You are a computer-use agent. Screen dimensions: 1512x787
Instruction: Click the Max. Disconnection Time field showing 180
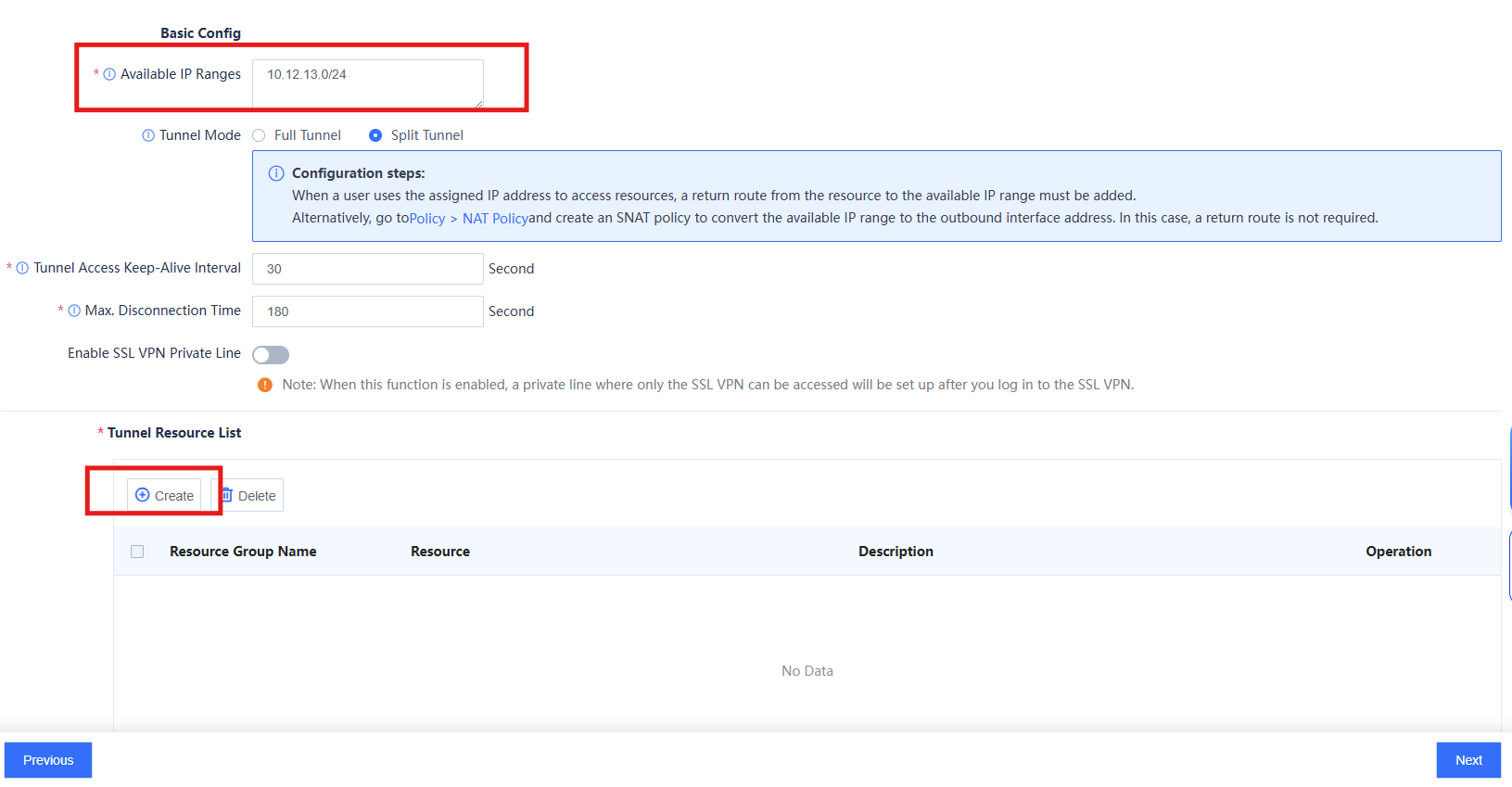[368, 311]
